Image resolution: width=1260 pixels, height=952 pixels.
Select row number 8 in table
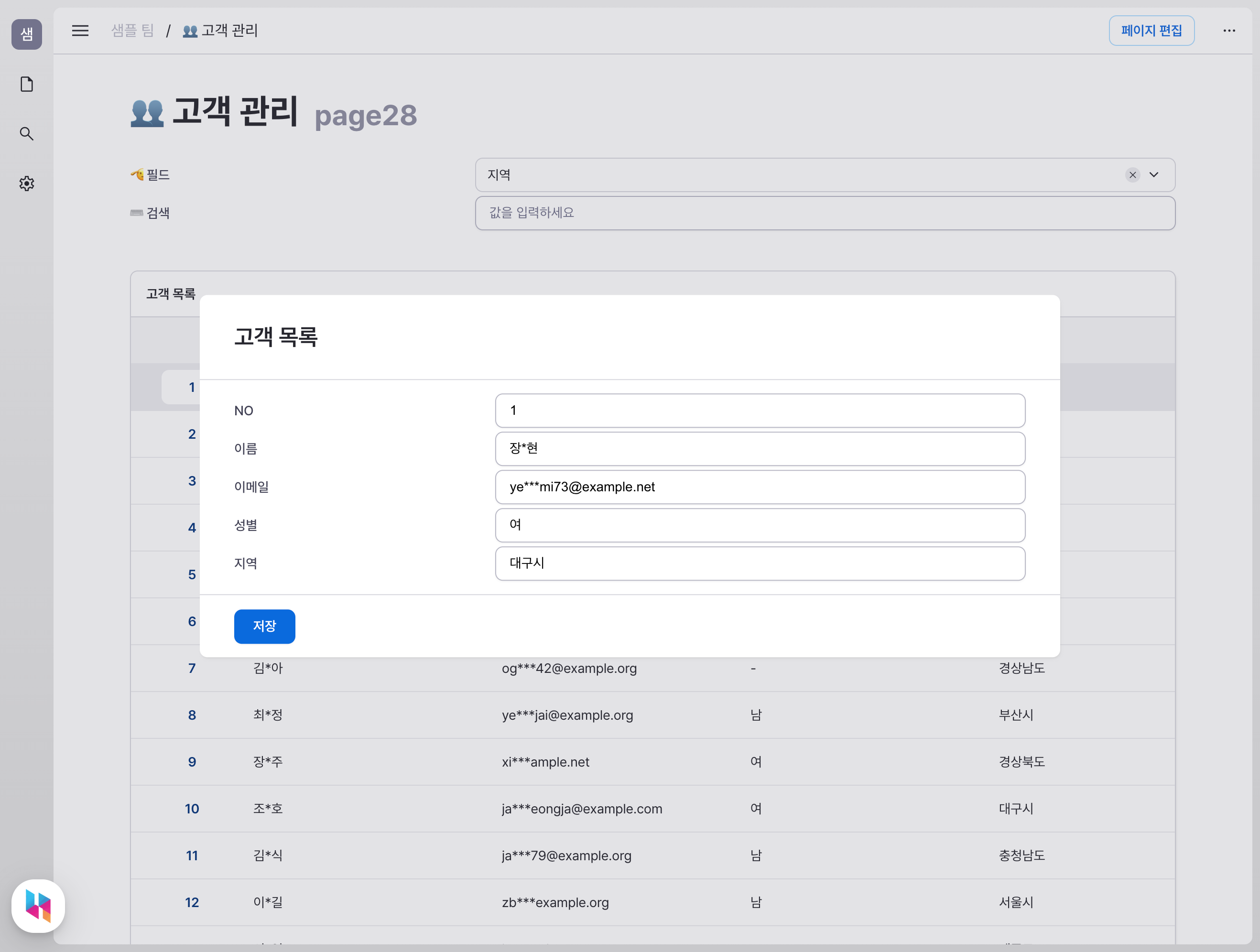192,715
